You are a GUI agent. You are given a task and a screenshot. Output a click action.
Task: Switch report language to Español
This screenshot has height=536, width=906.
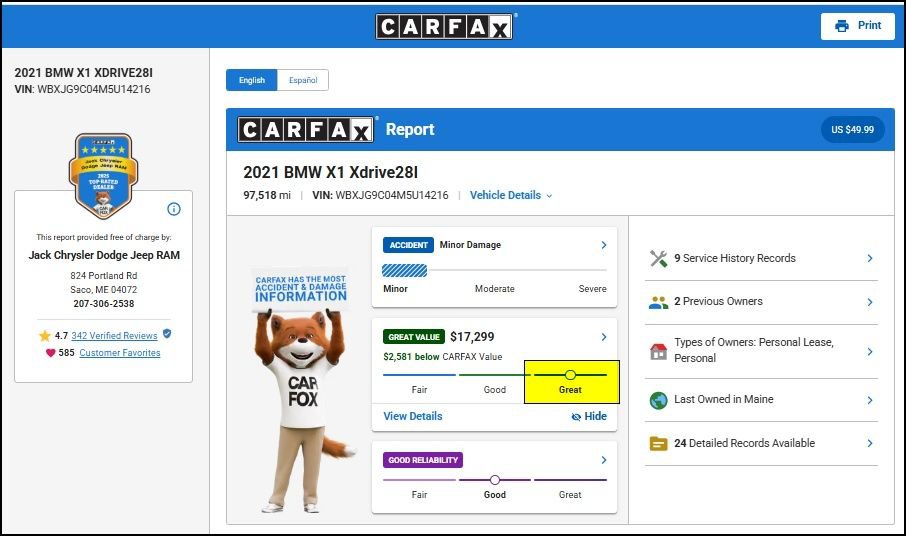point(303,80)
